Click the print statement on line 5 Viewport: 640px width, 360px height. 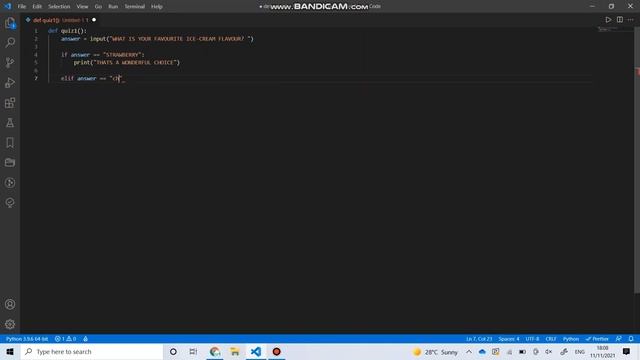(127, 62)
